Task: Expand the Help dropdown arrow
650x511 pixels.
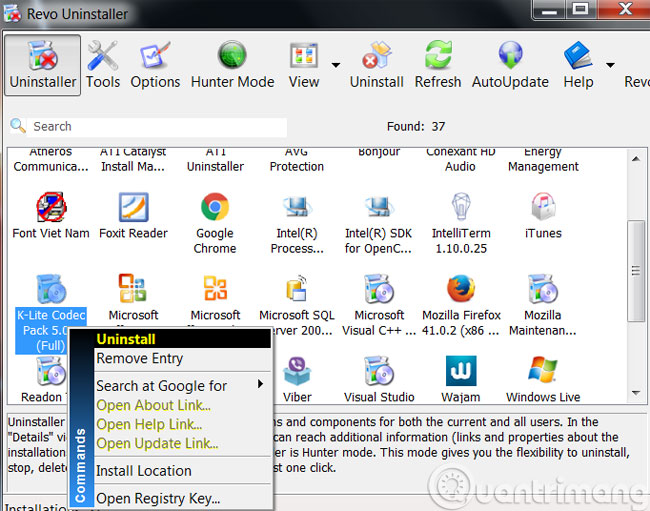Action: [610, 65]
